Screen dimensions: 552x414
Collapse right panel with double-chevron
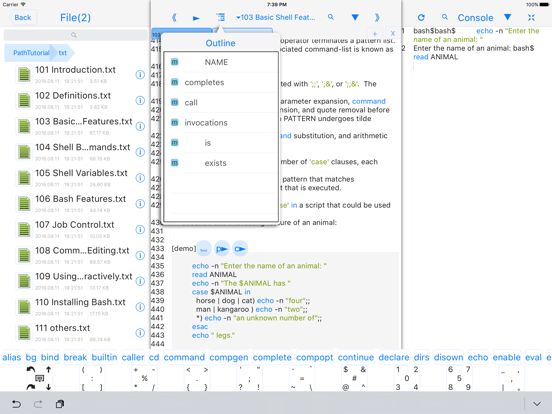377,18
